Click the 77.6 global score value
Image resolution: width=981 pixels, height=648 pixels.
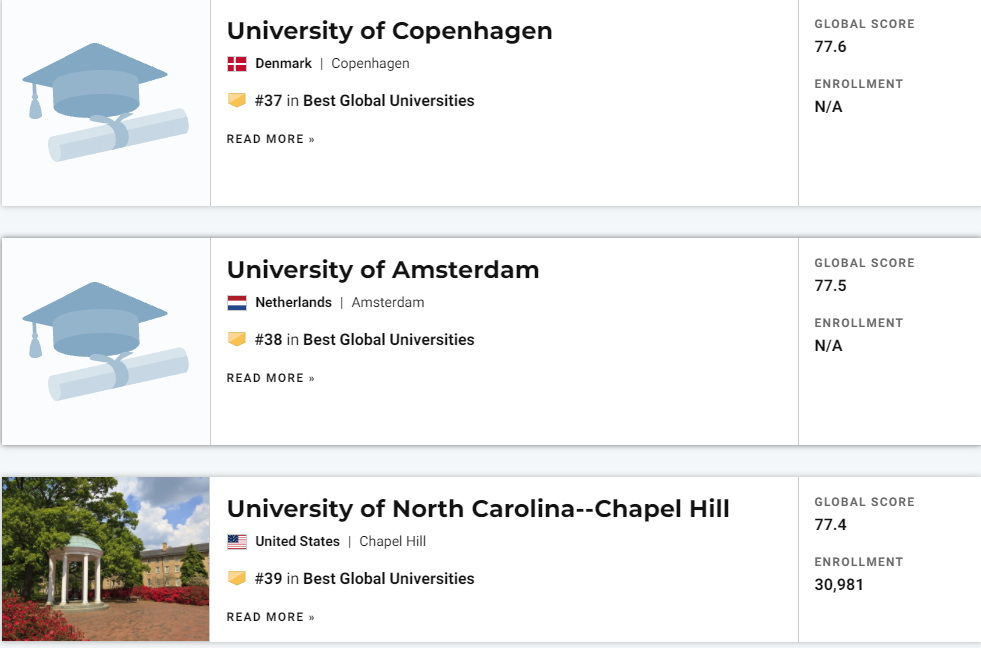pos(830,47)
